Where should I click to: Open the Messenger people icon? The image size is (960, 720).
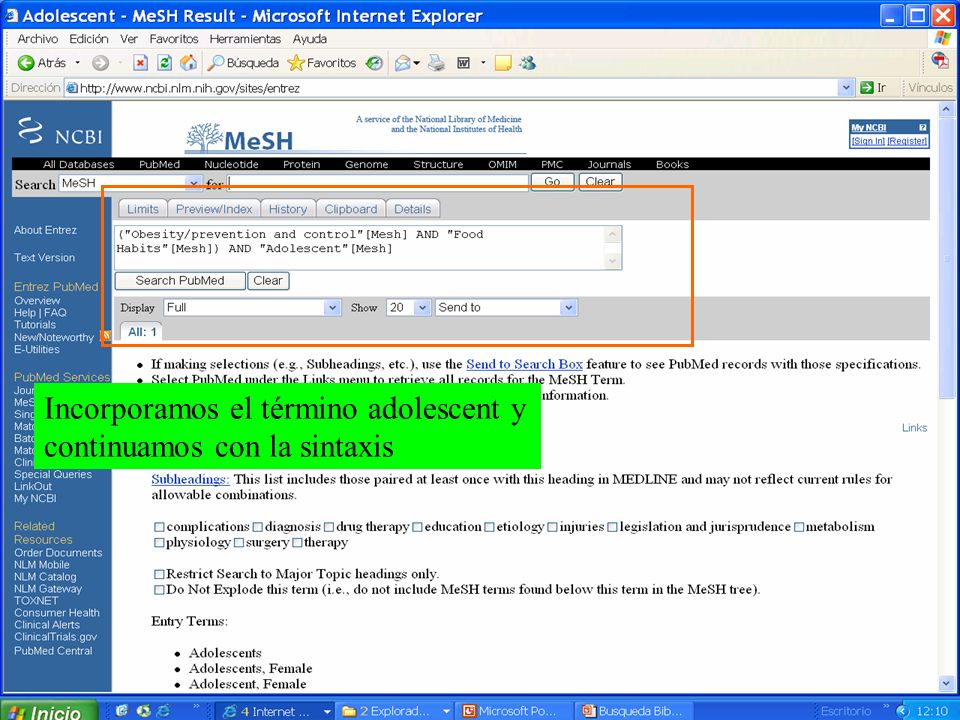[x=527, y=62]
